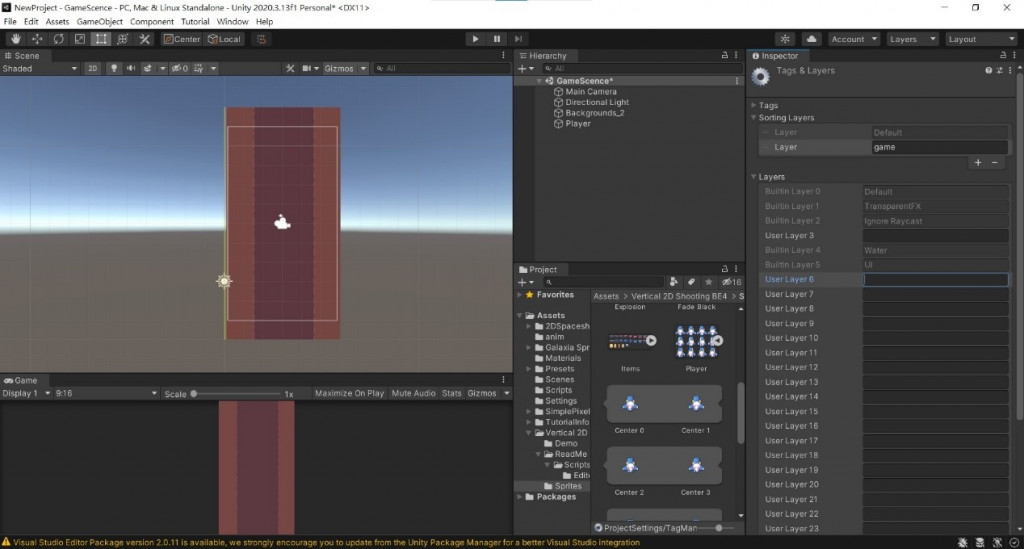Open GameScence row context menu dots
Viewport: 1024px width, 549px height.
point(737,81)
